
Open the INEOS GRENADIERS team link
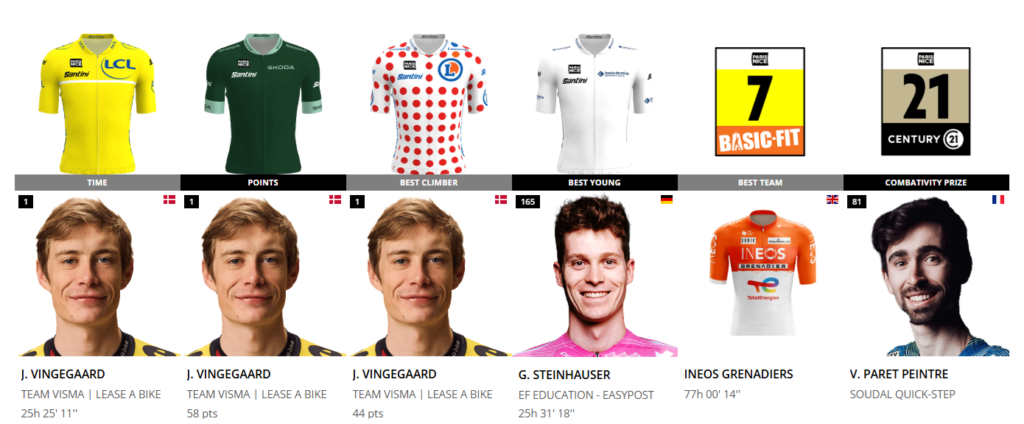click(739, 374)
